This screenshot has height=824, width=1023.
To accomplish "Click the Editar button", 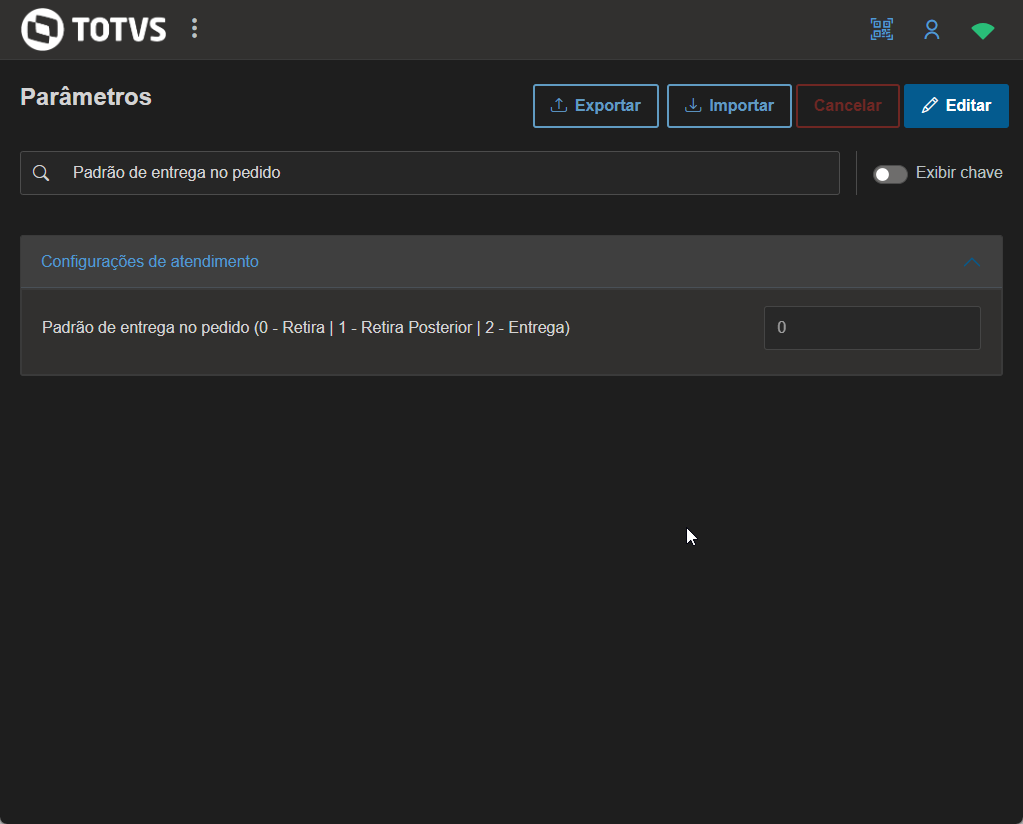I will [956, 106].
